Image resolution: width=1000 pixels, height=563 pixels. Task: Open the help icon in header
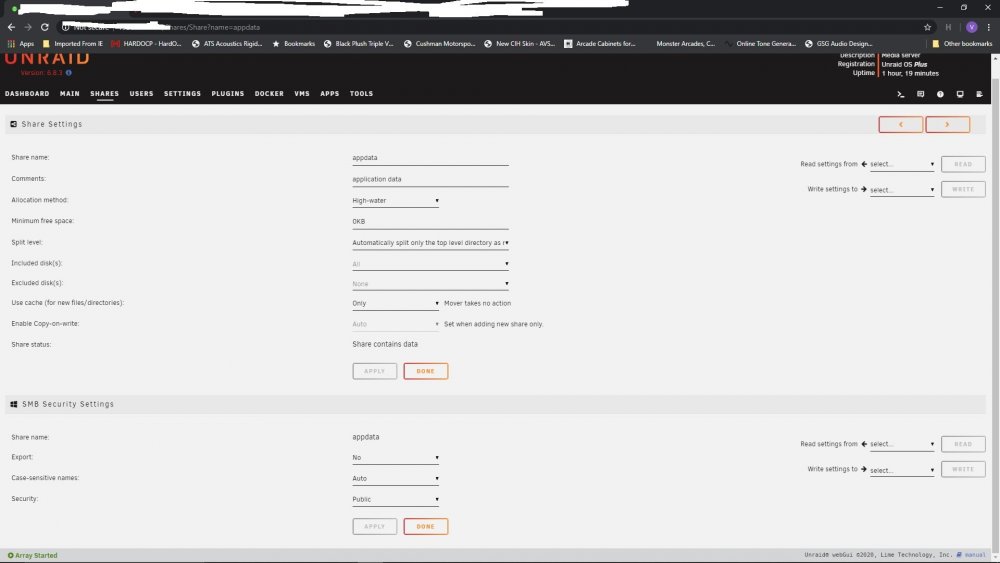coord(940,94)
